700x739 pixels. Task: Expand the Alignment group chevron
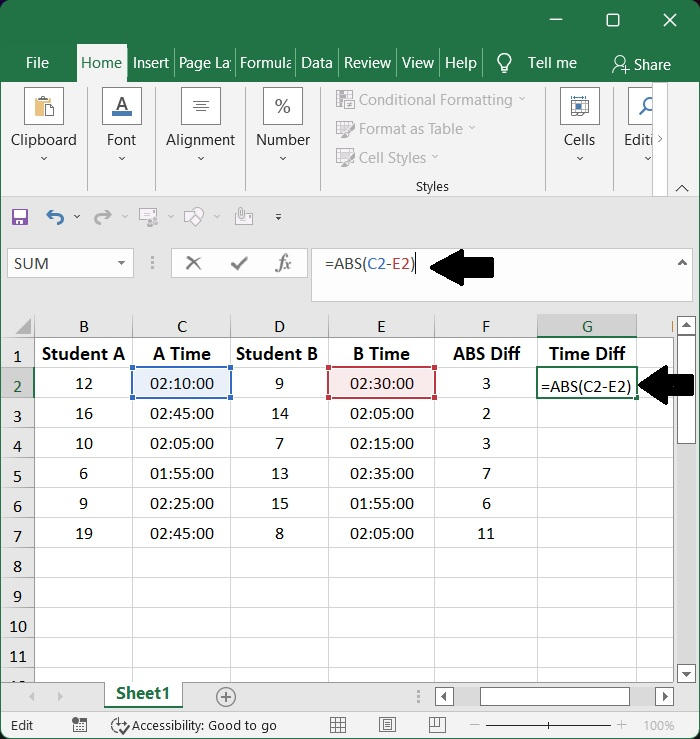pyautogui.click(x=201, y=158)
